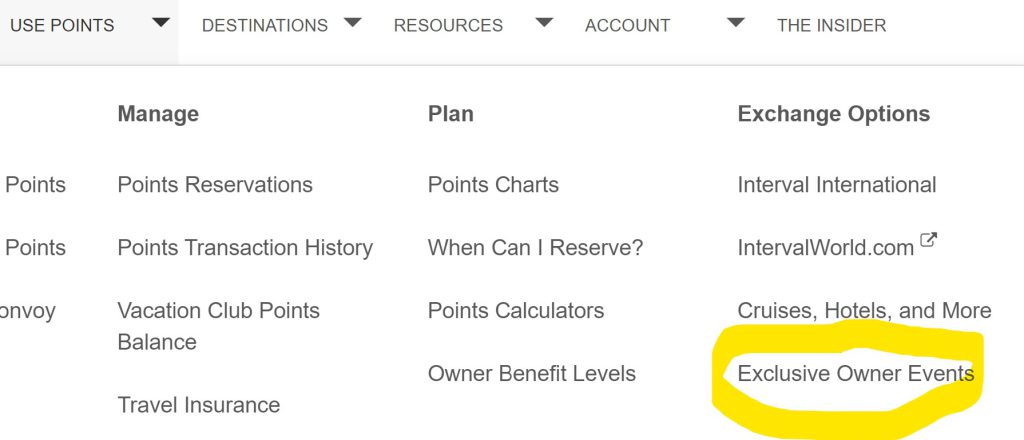
Task: Open the Use Points menu
Action: click(x=62, y=25)
